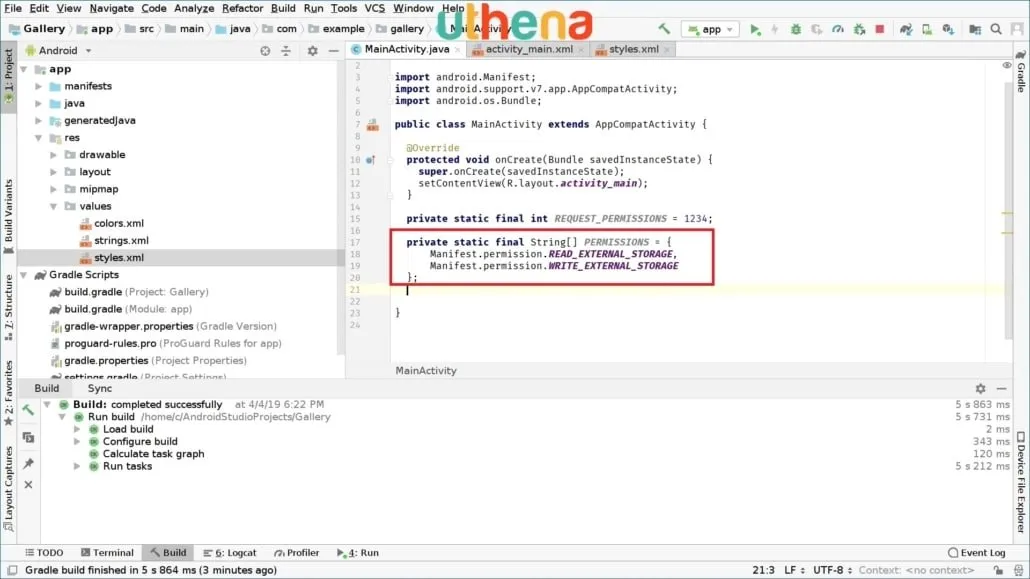This screenshot has height=579, width=1030.
Task: Toggle the read-only lock icon in status bar
Action: tap(998, 570)
